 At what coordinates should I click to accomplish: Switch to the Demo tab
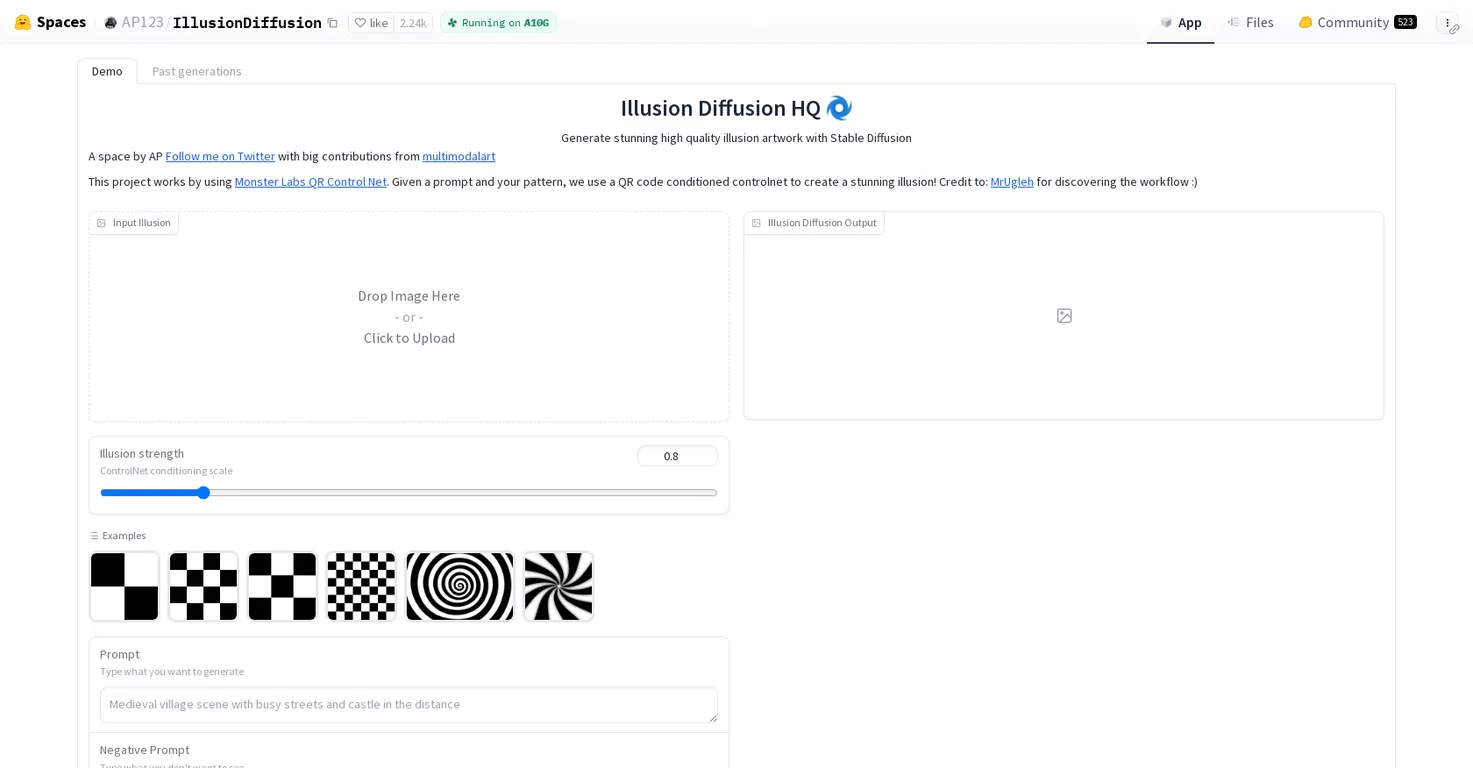(107, 71)
